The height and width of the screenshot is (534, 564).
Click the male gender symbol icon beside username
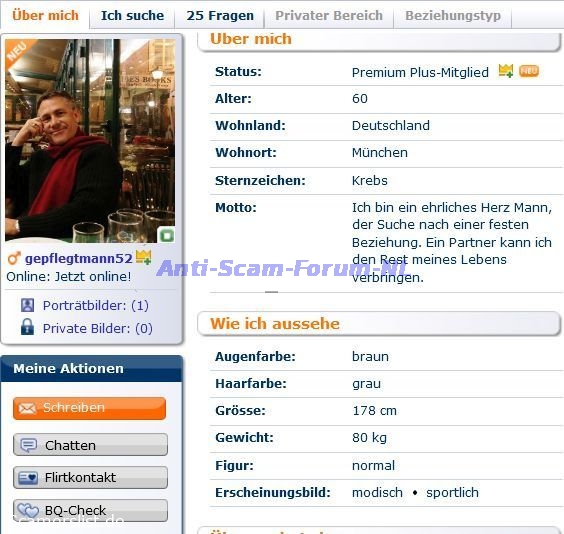(x=14, y=258)
